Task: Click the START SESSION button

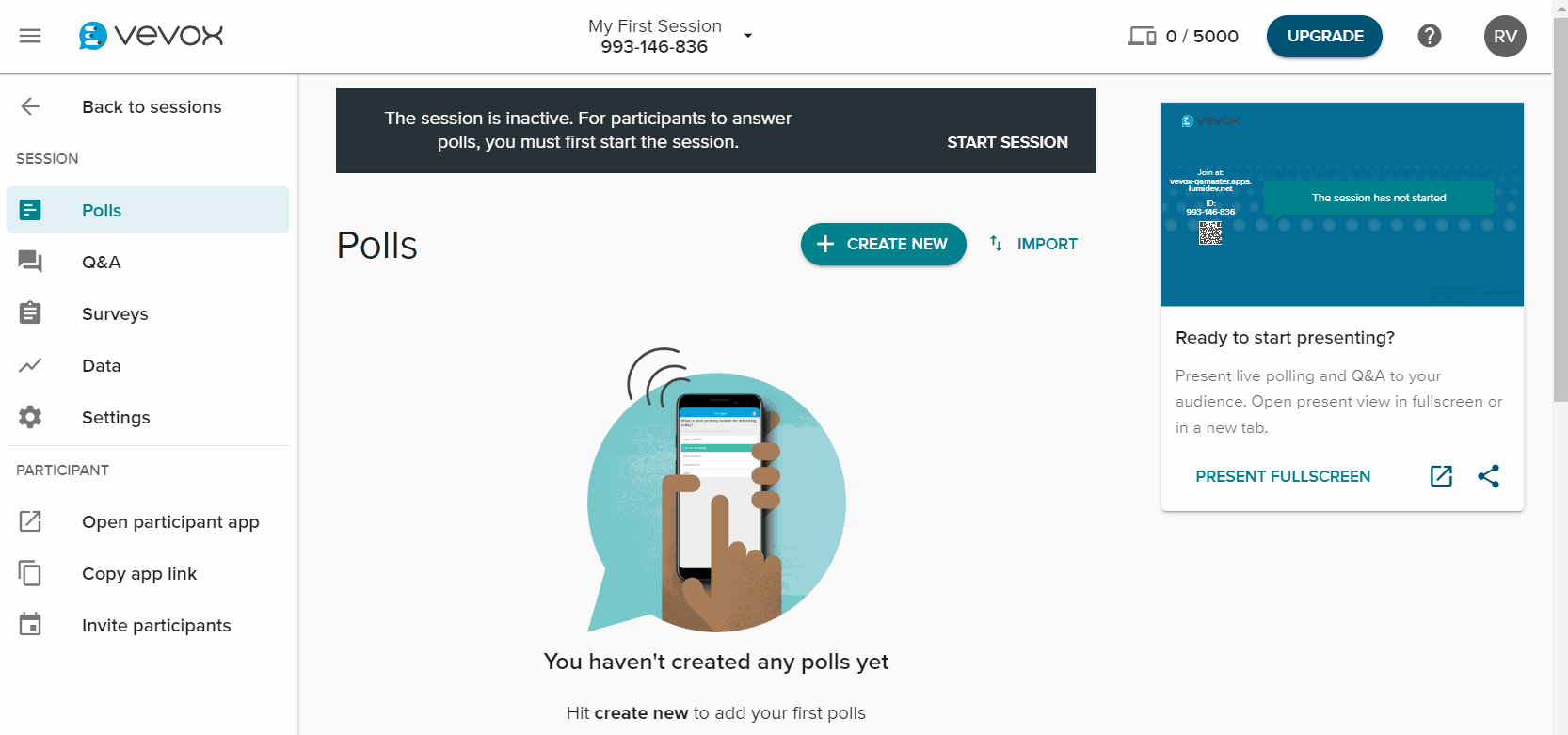Action: (1007, 142)
